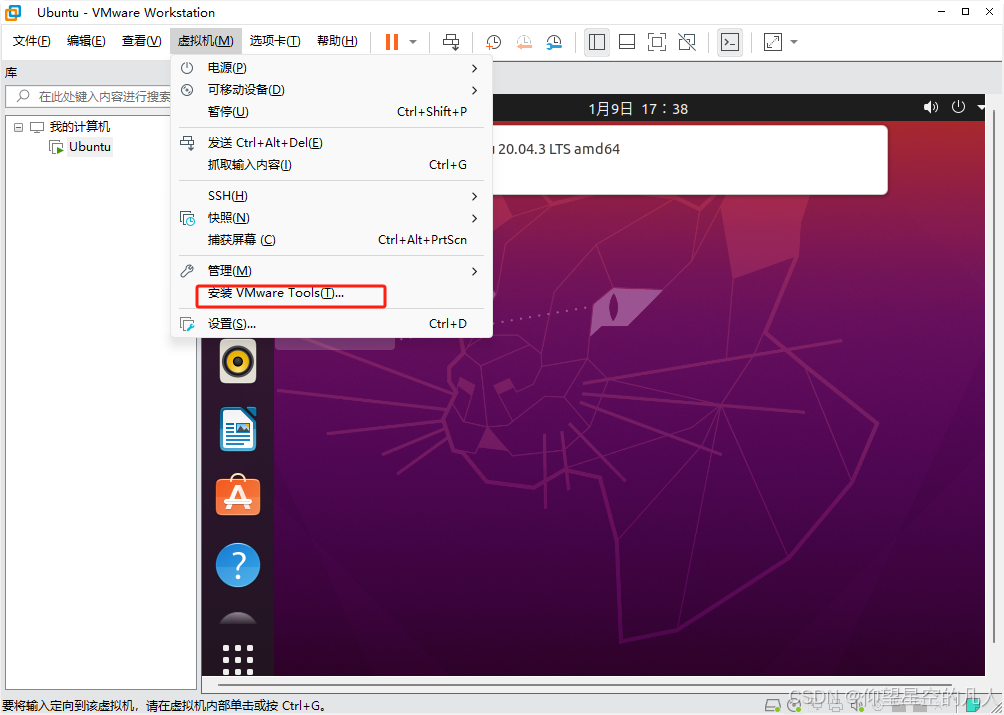The image size is (1004, 715).
Task: Choose 发送 Ctrl+Alt+Del(E) menu item
Action: 331,143
